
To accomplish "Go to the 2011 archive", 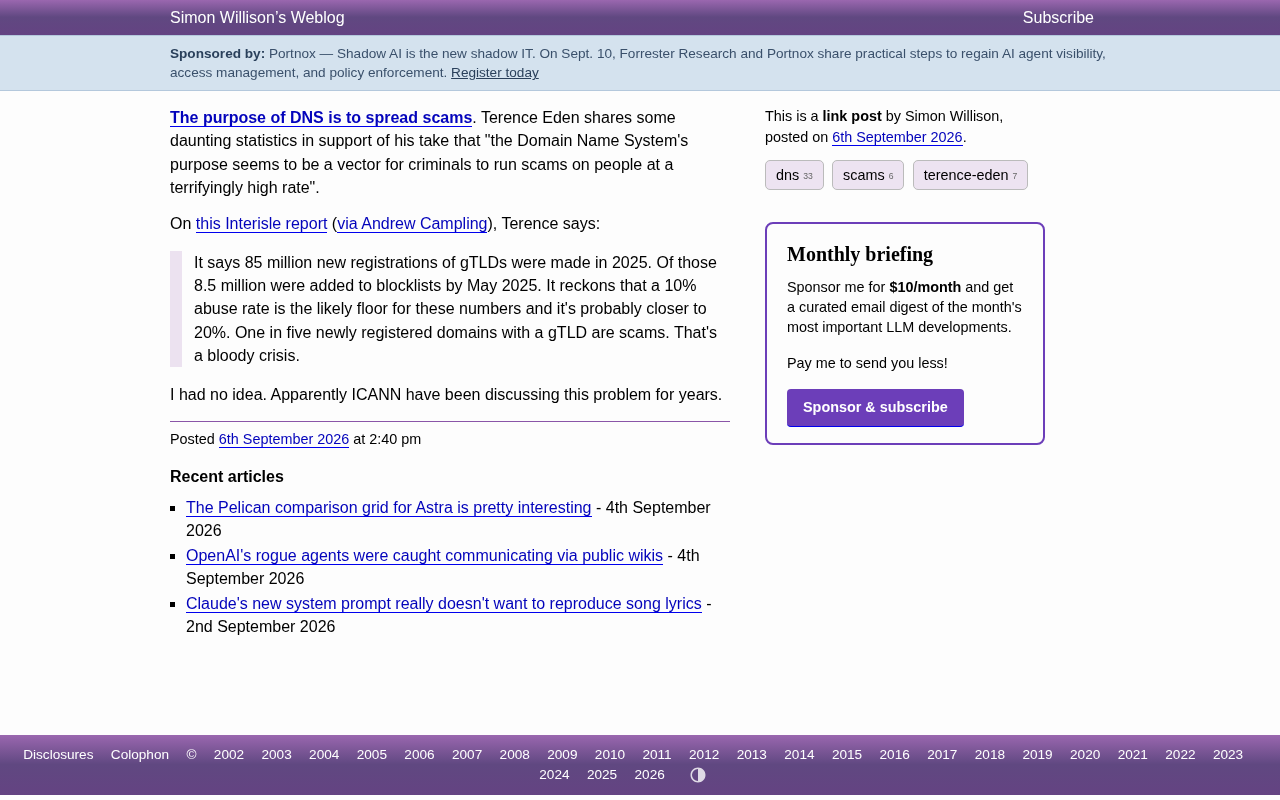I will [x=657, y=755].
